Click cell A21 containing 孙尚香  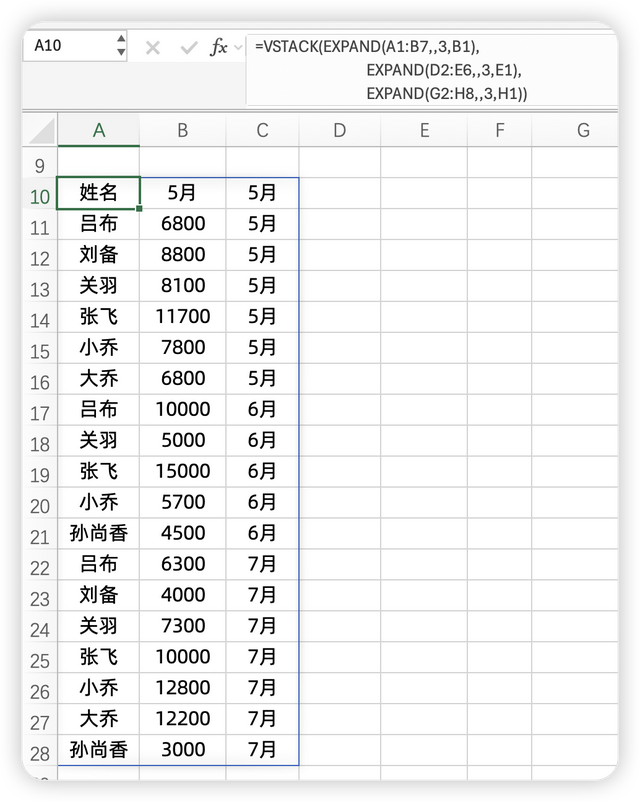click(99, 533)
